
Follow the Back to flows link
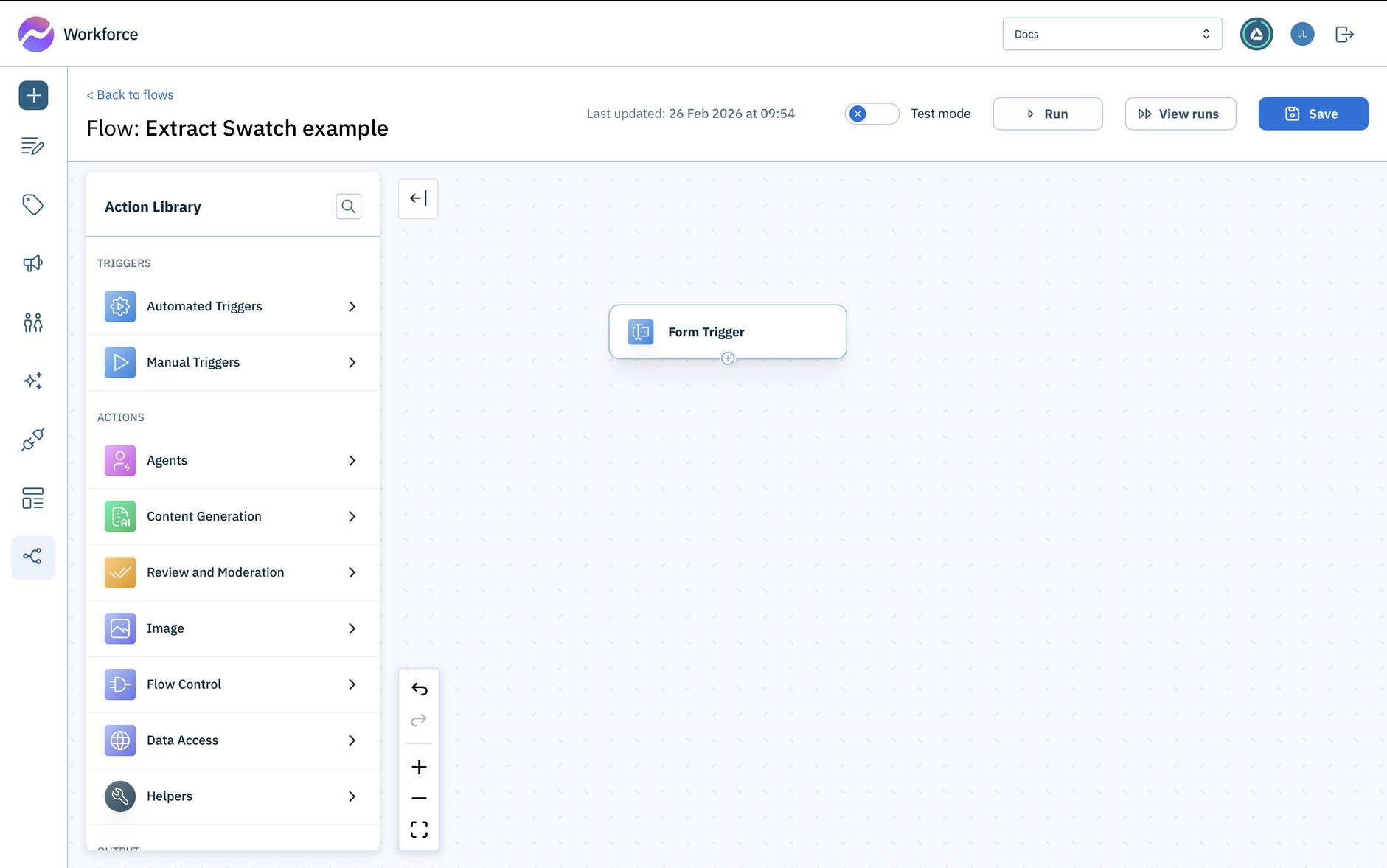point(130,94)
